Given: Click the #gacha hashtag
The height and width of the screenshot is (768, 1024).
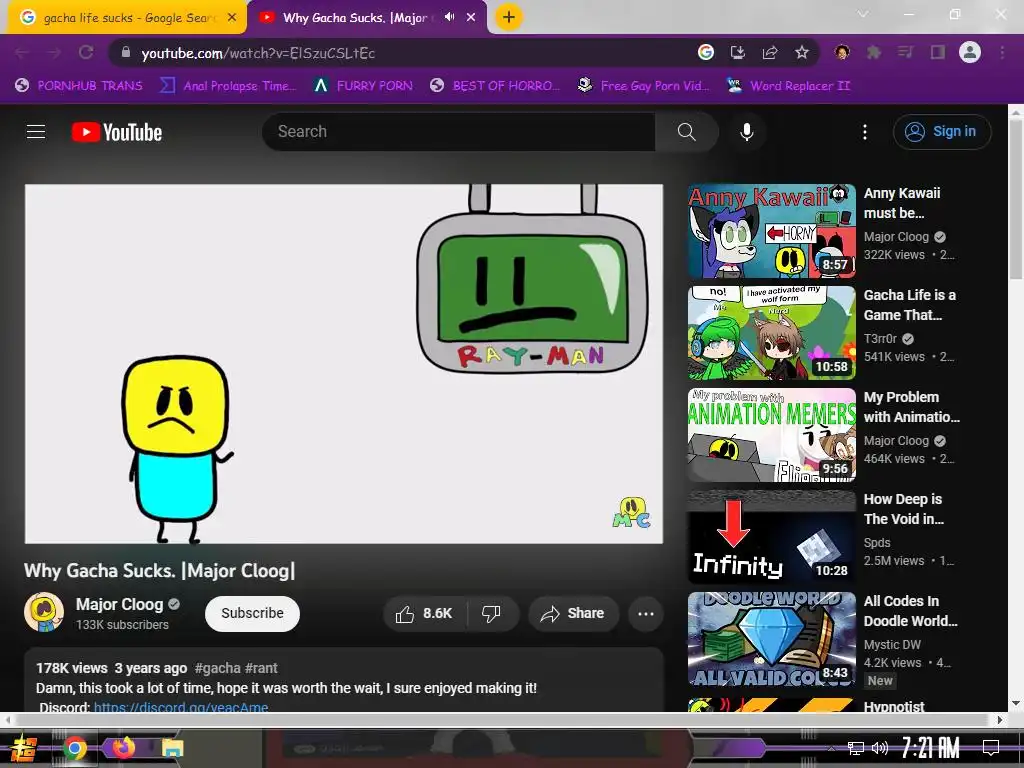Looking at the screenshot, I should tap(217, 668).
